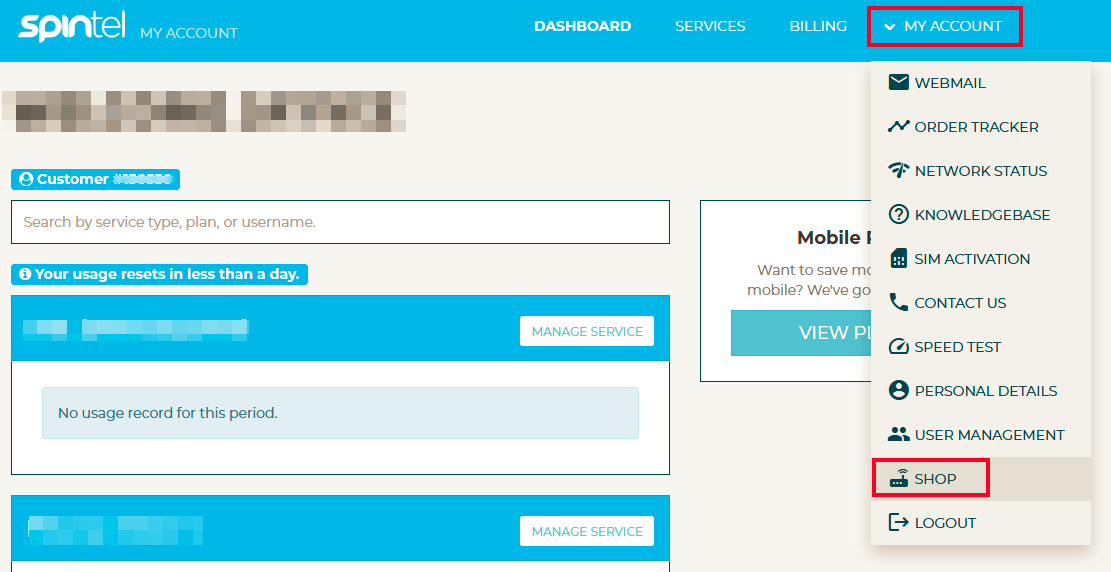
Task: Choose ORDER TRACKER menu entry
Action: (x=981, y=126)
